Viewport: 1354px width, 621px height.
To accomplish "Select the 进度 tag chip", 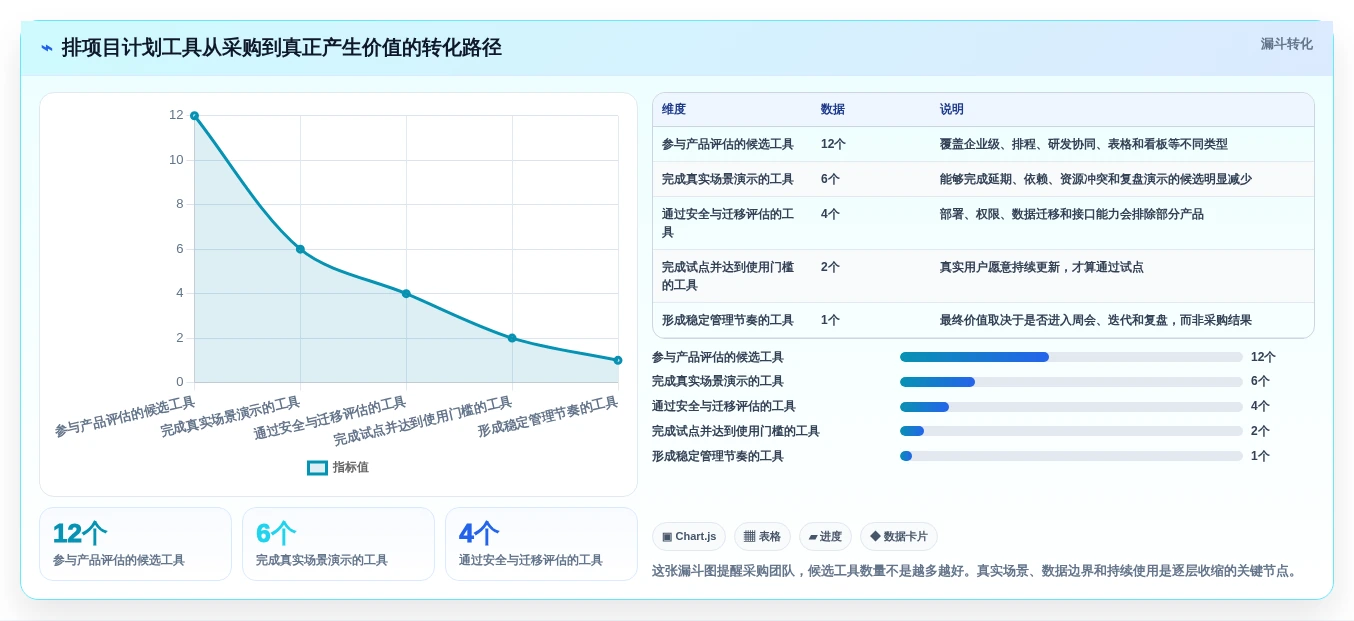I will 825,536.
